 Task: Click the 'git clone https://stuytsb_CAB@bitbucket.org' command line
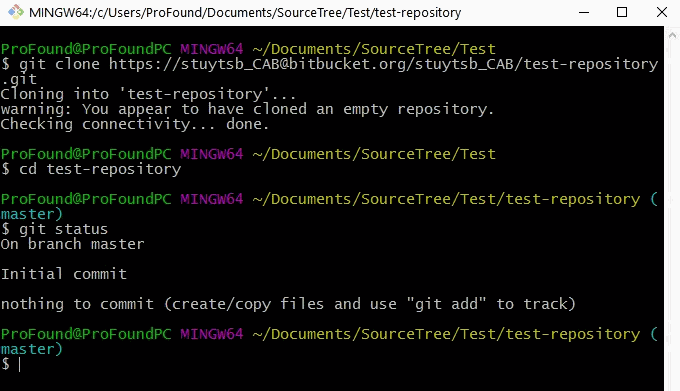point(330,64)
